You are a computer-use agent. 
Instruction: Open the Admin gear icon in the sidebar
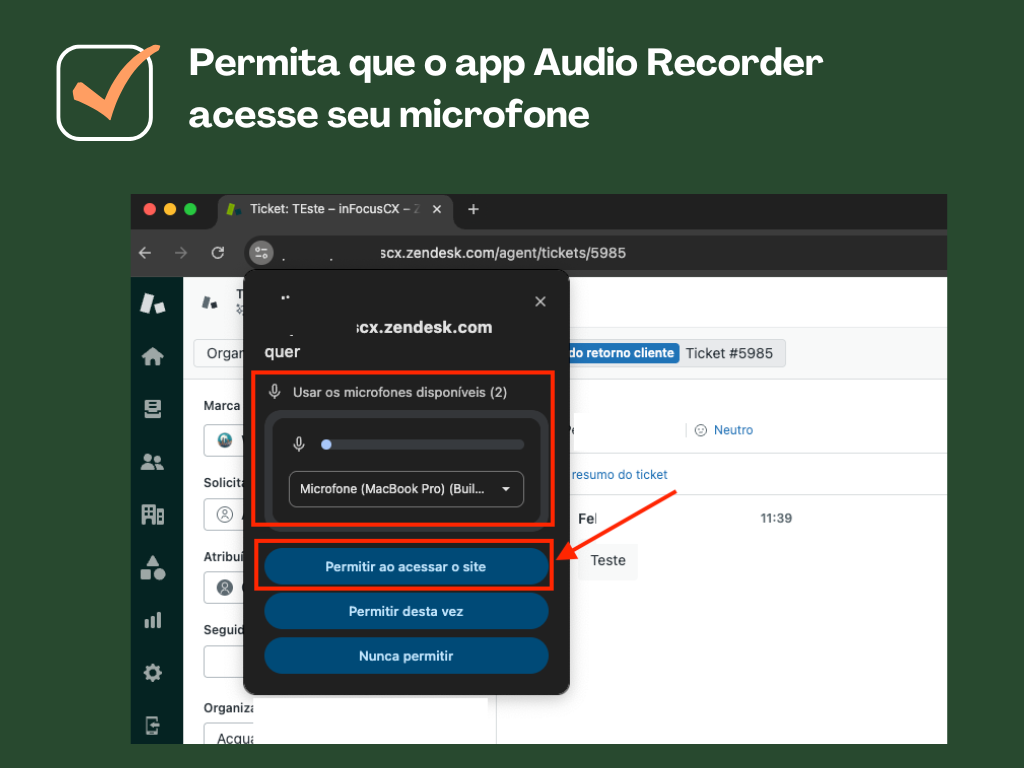[154, 673]
